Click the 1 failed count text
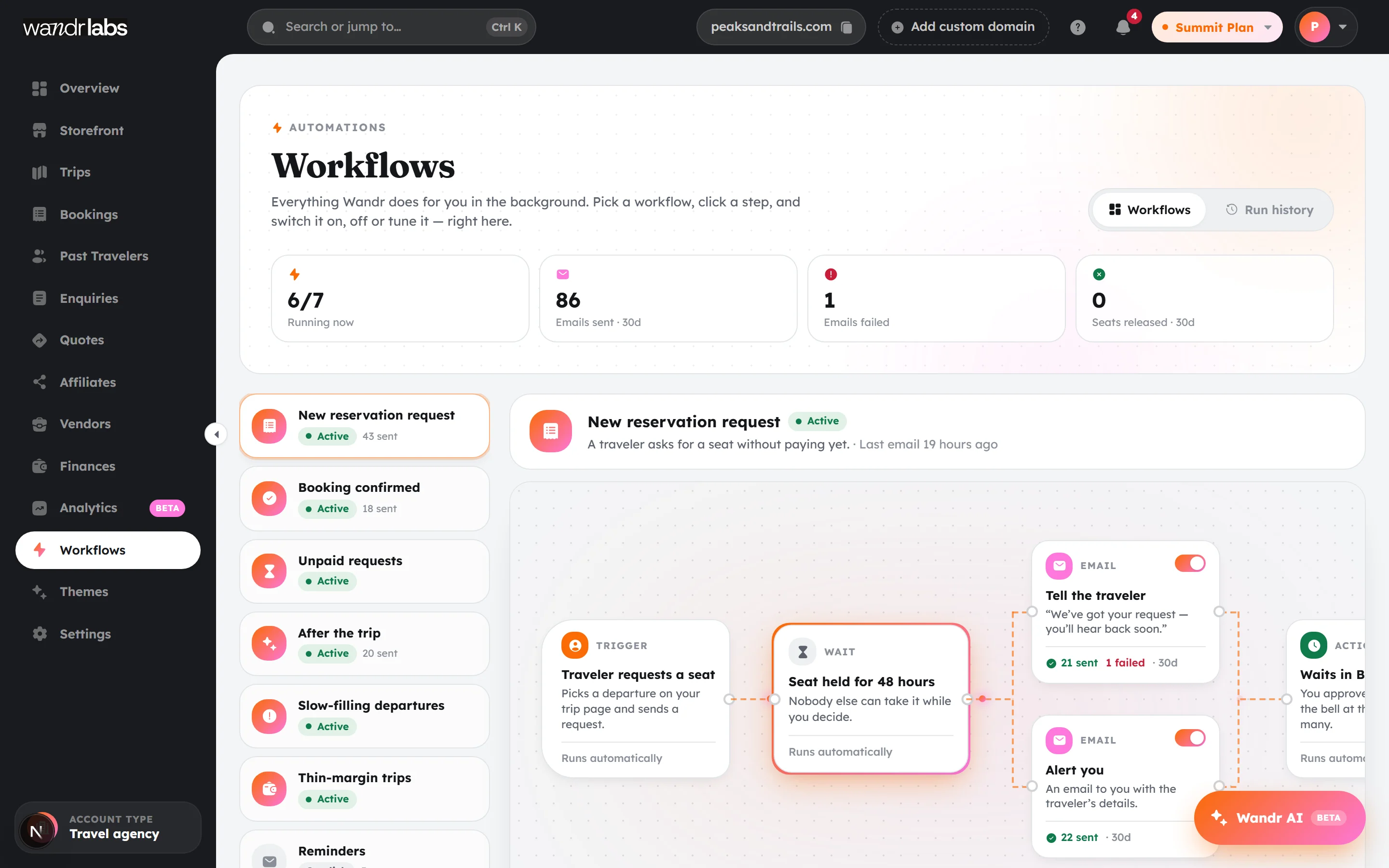1389x868 pixels. tap(1125, 663)
